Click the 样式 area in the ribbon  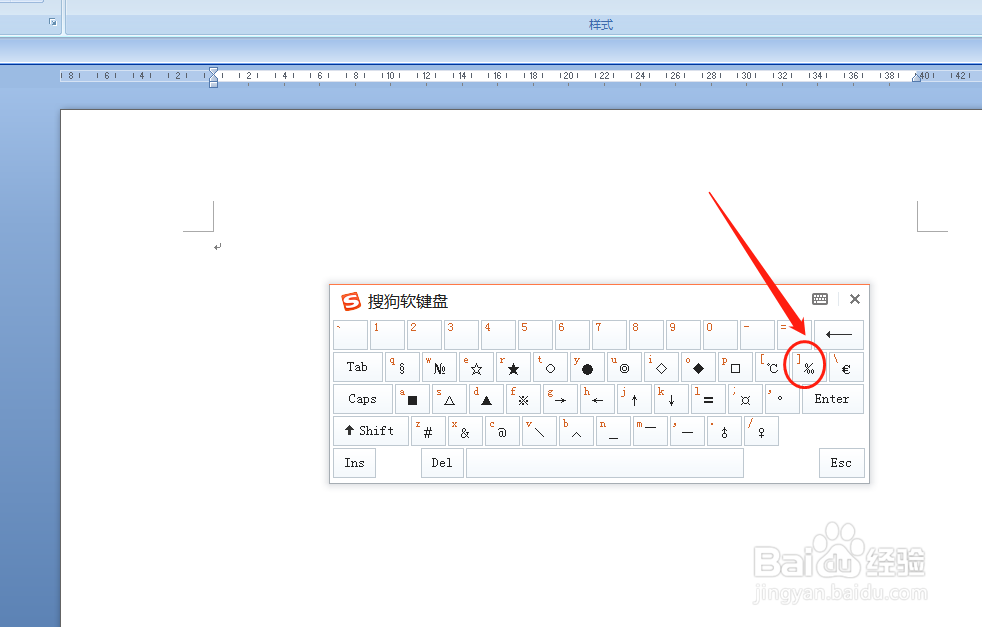coord(600,25)
